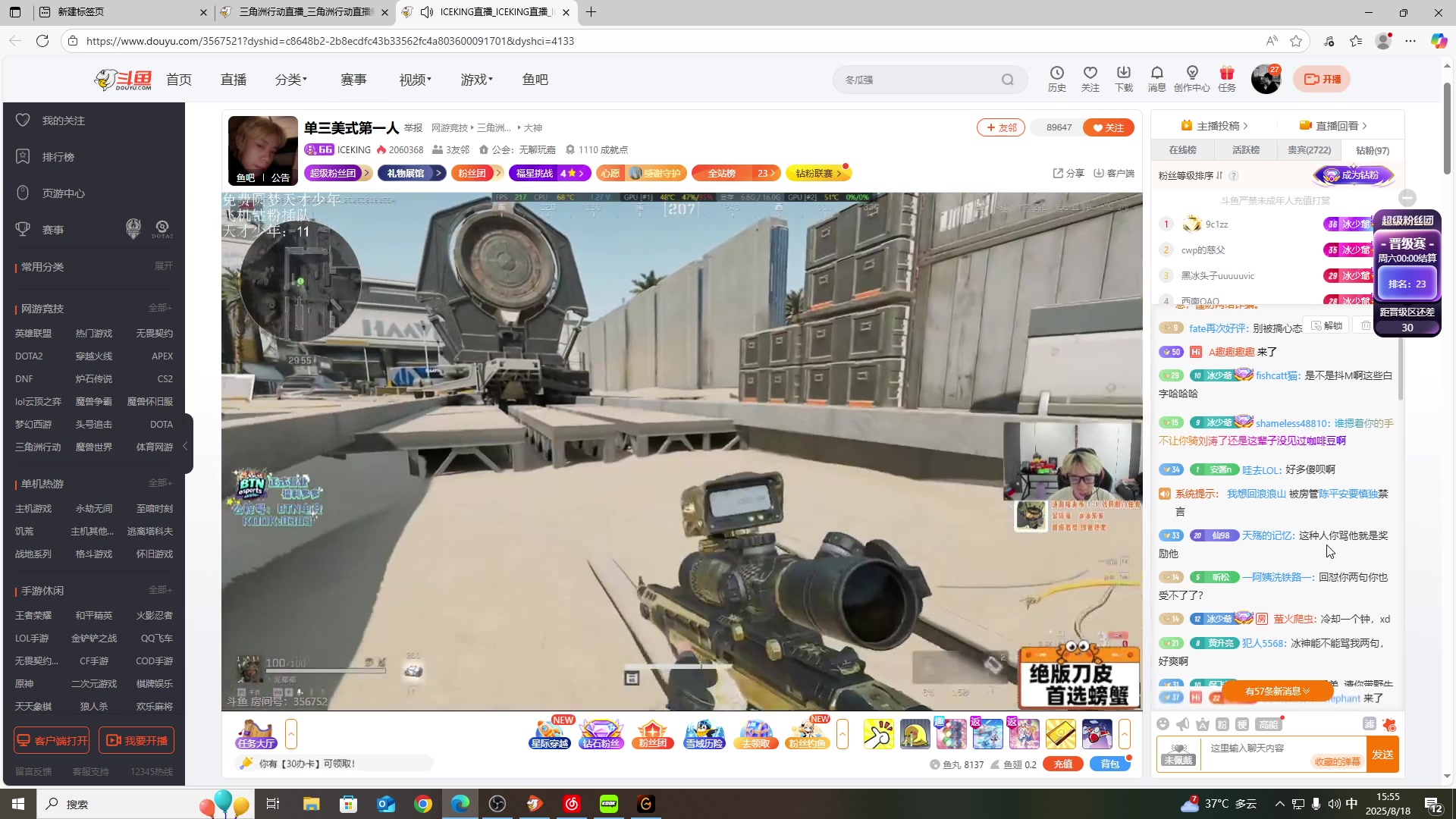Screen dimensions: 1456x819
Task: Open the 任务 gift box icon
Action: 1226,78
